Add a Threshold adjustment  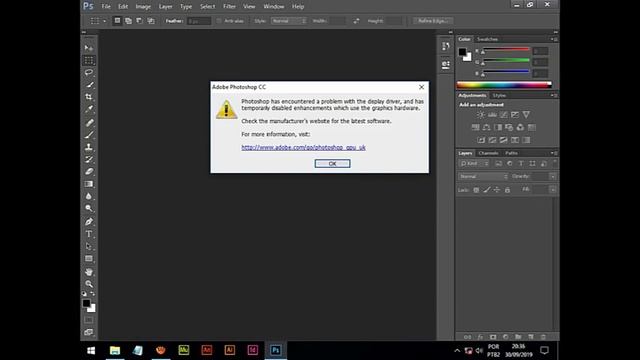pos(504,140)
